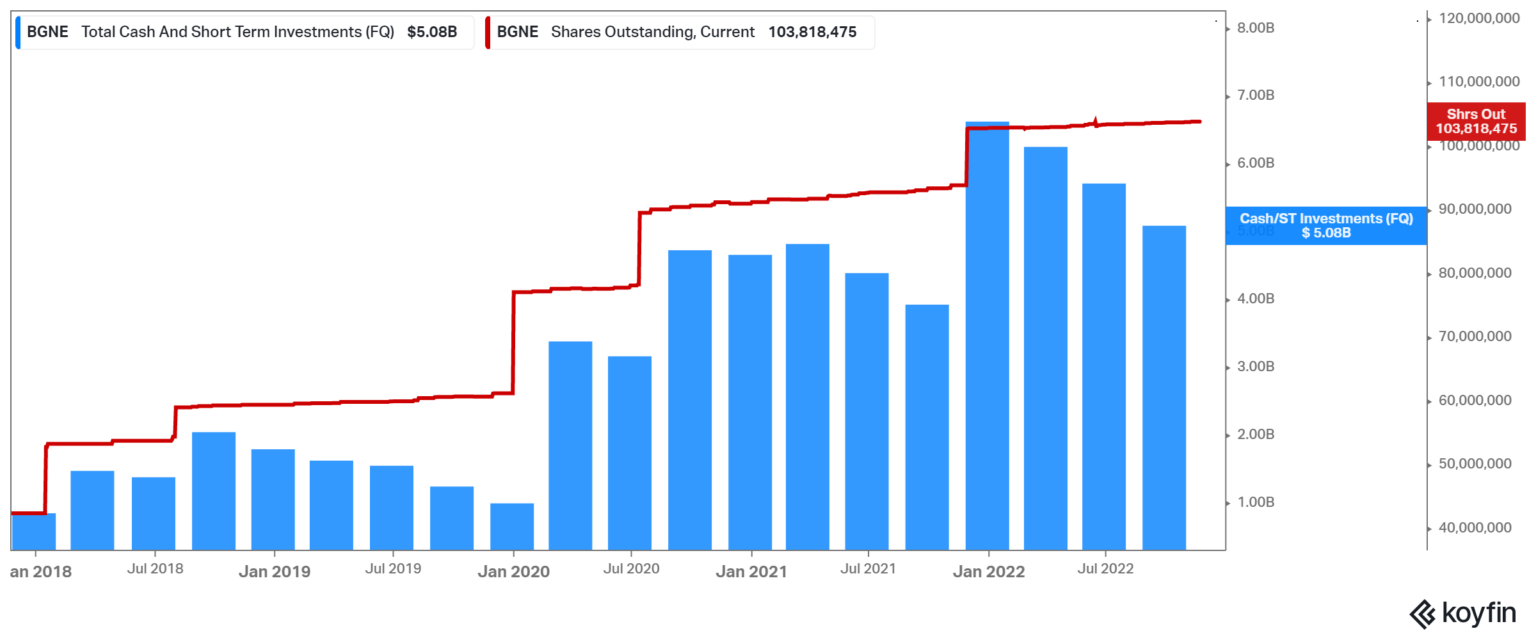Click the red Shrs Out axis badge
This screenshot has height=640, width=1536.
coord(1475,120)
